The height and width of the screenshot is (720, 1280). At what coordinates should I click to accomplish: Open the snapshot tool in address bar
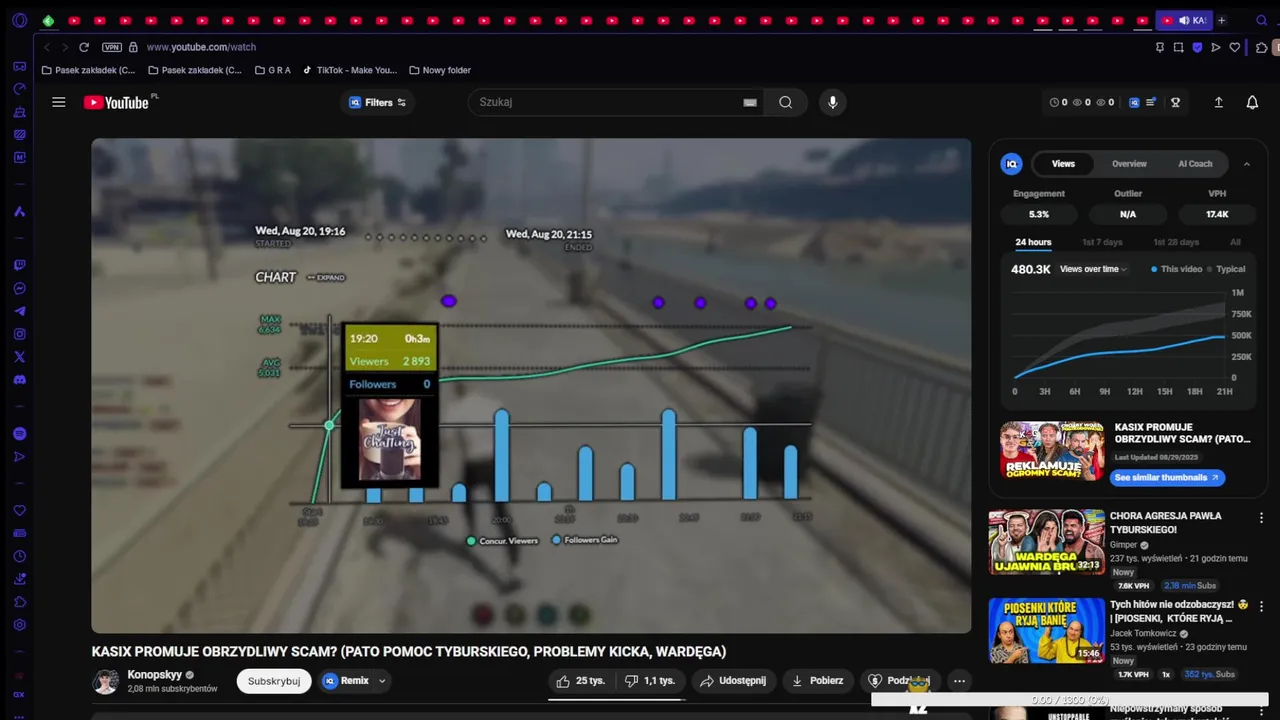click(x=1179, y=47)
